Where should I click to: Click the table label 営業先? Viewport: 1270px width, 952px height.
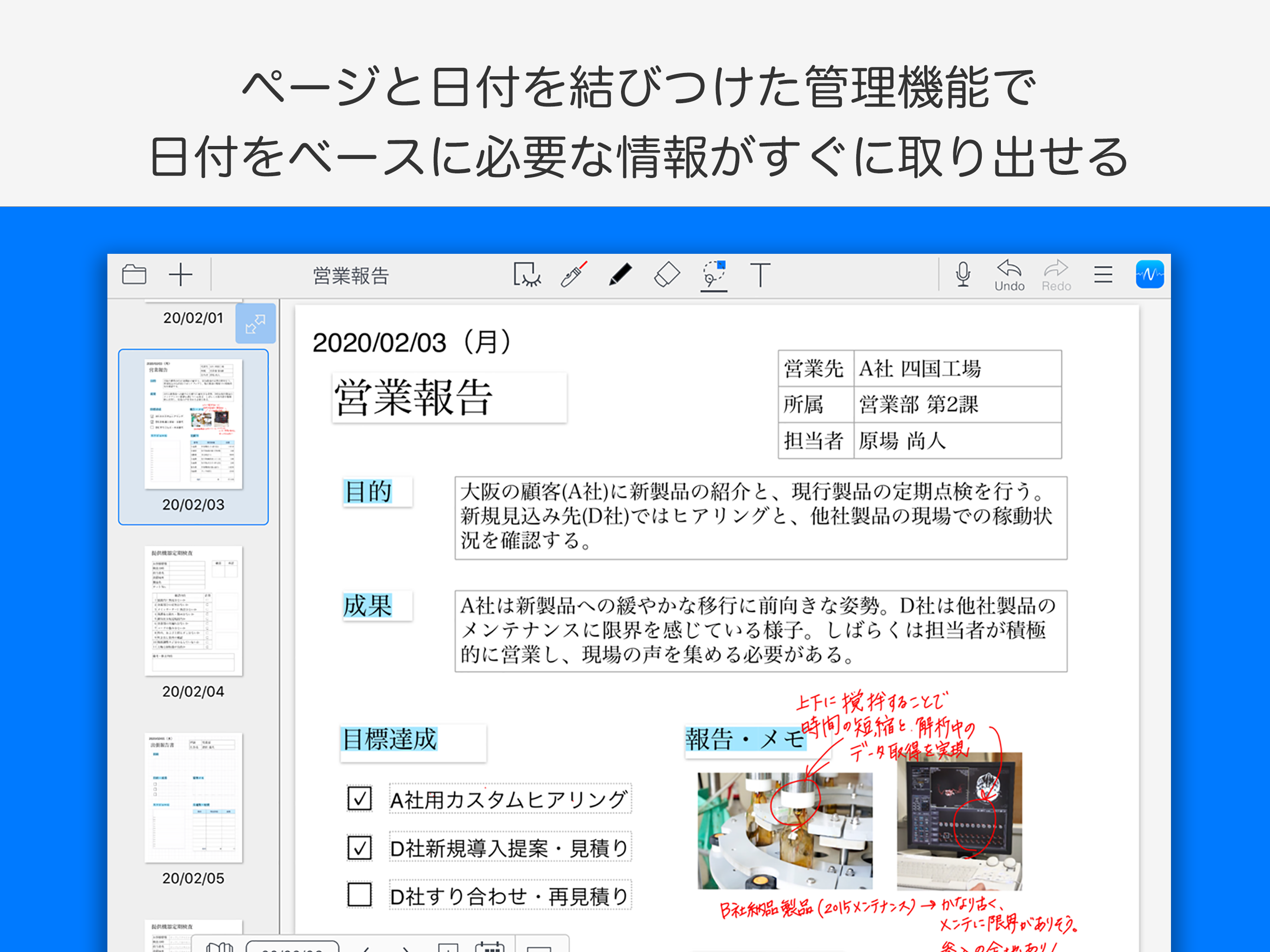tap(816, 369)
